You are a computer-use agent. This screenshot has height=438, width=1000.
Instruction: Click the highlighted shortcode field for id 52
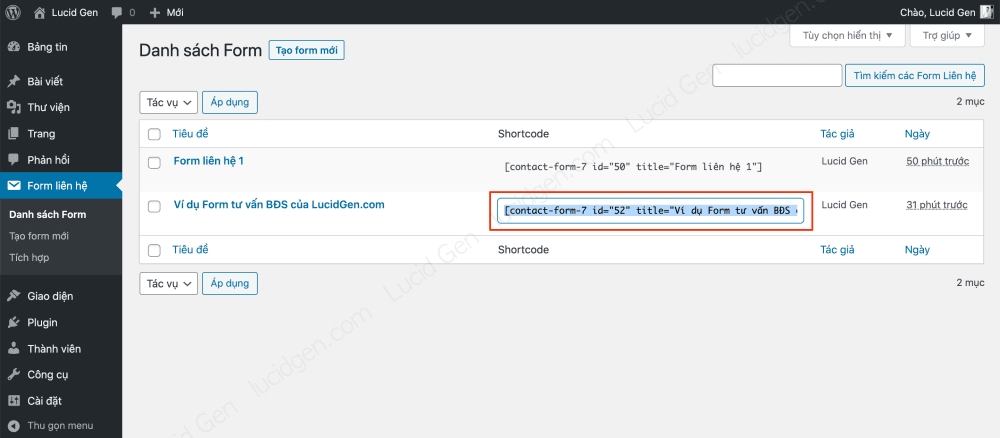coord(650,211)
